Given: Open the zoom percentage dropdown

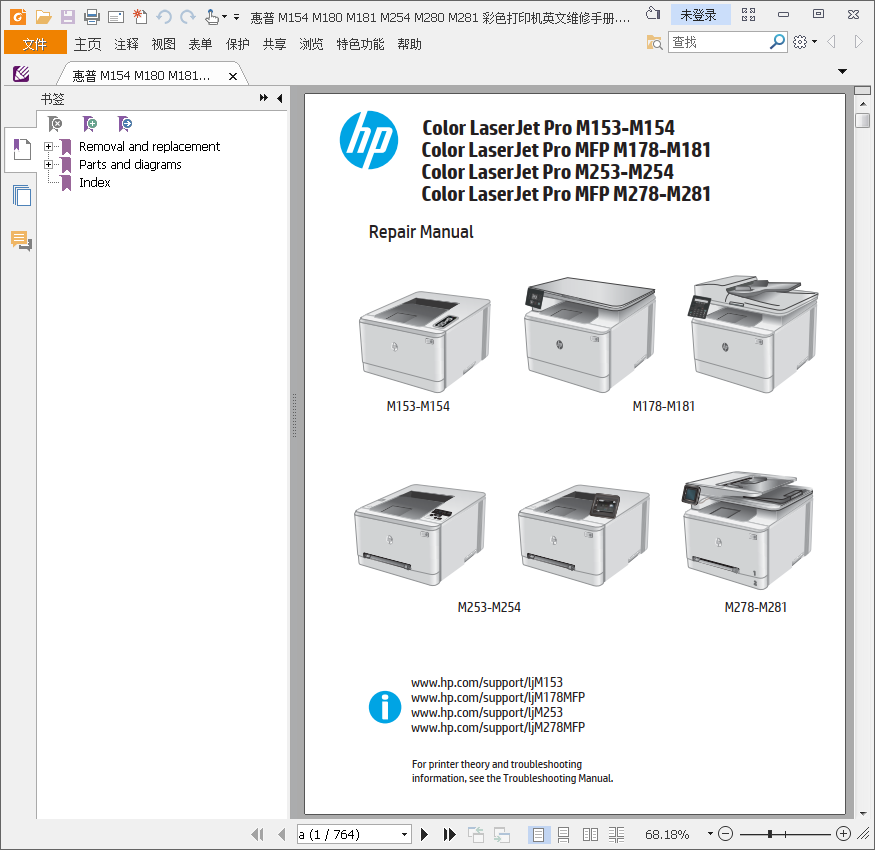Looking at the screenshot, I should click(710, 834).
